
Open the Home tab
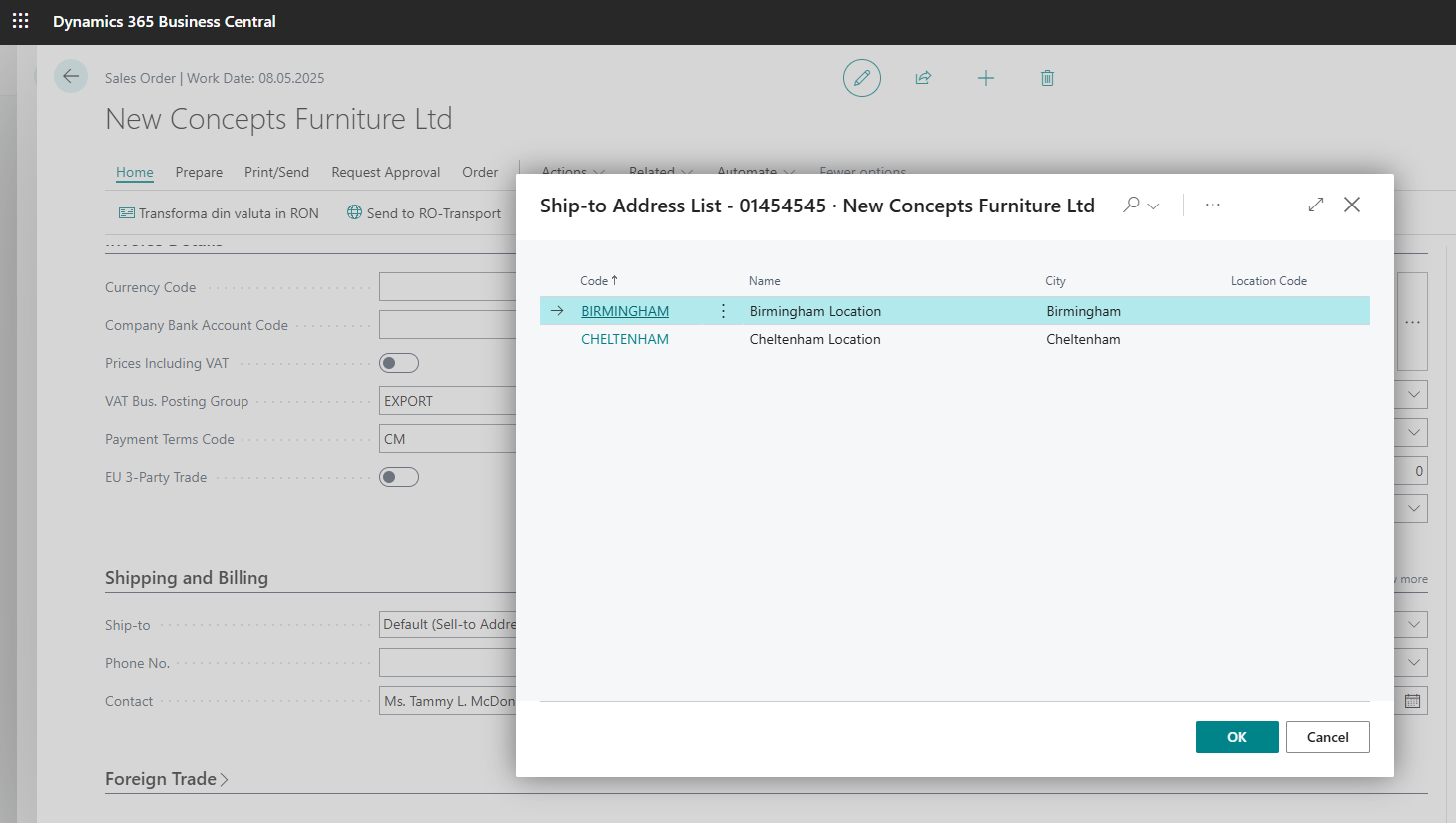pos(135,172)
